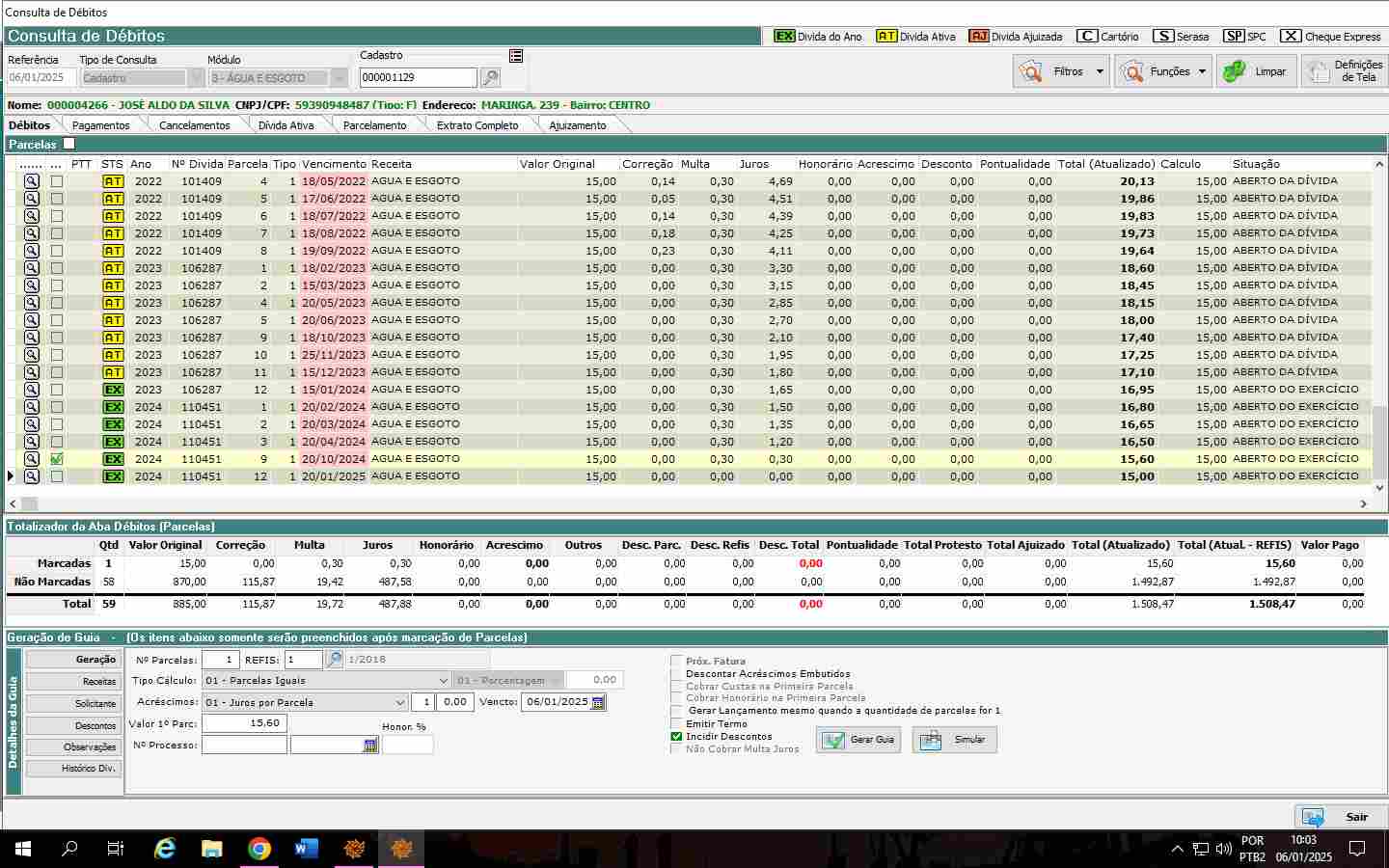This screenshot has width=1389, height=868.
Task: Uncheck the parcela due 20/10/2024
Action: (57, 459)
